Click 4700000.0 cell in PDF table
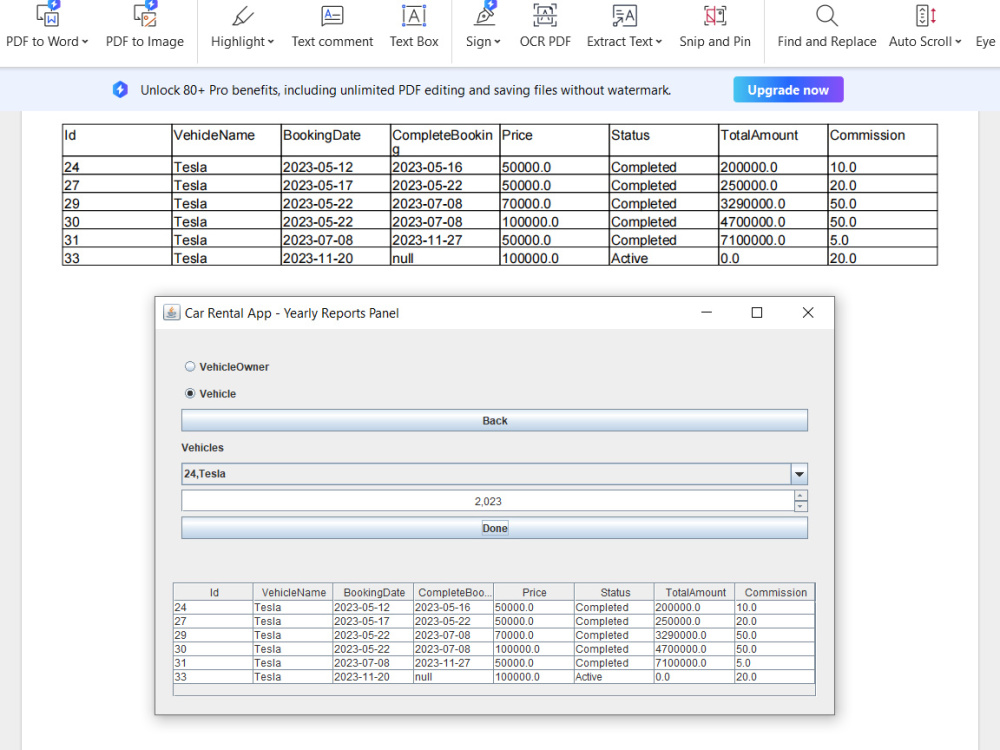Image resolution: width=1000 pixels, height=750 pixels. coord(773,222)
